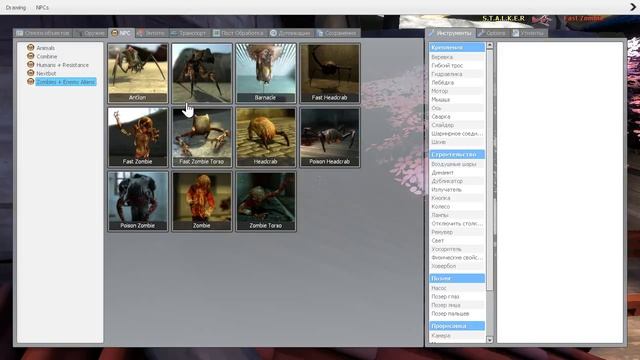Open the Транспорт tab

(188, 33)
